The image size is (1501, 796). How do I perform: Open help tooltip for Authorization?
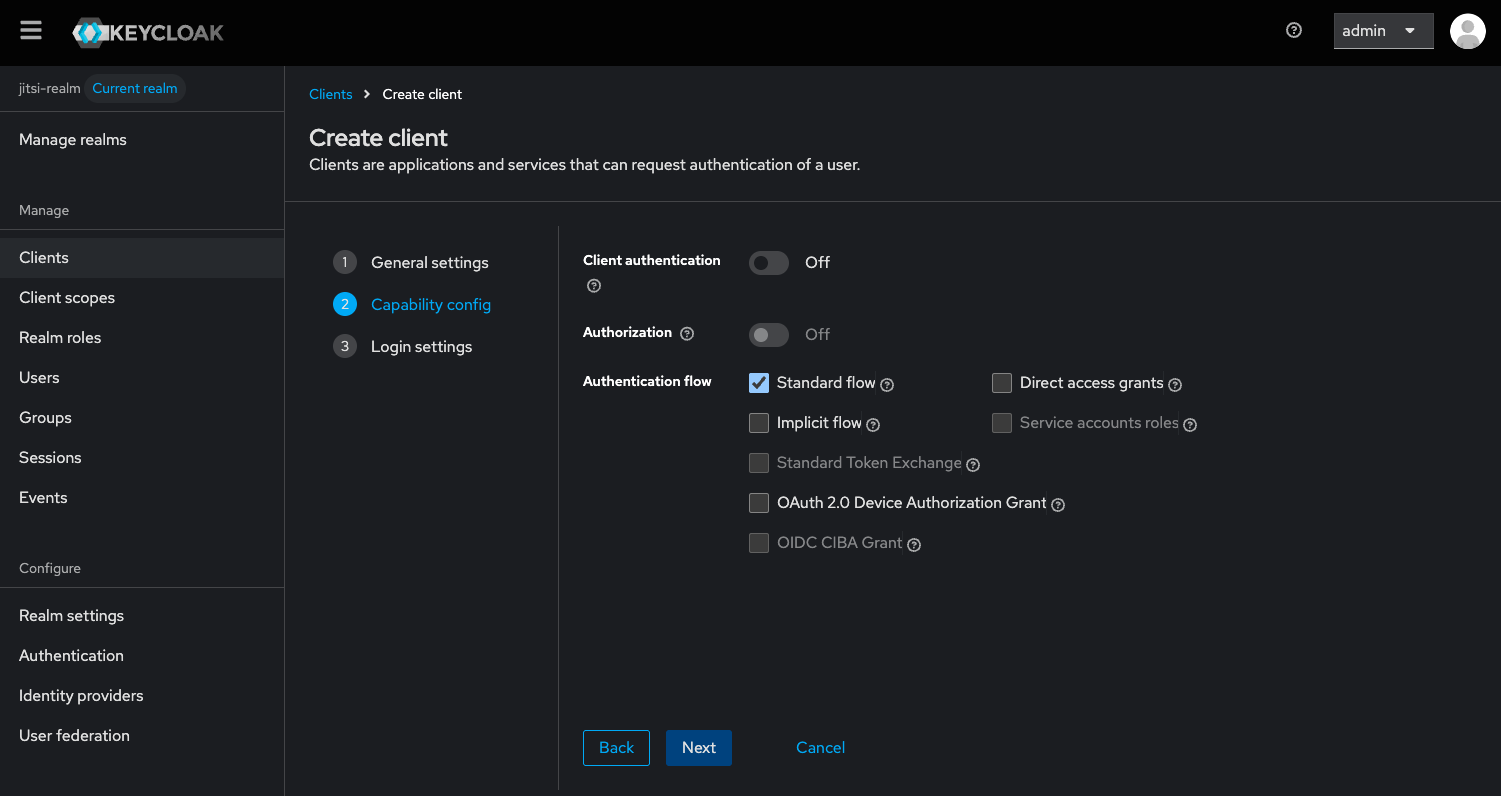point(687,333)
